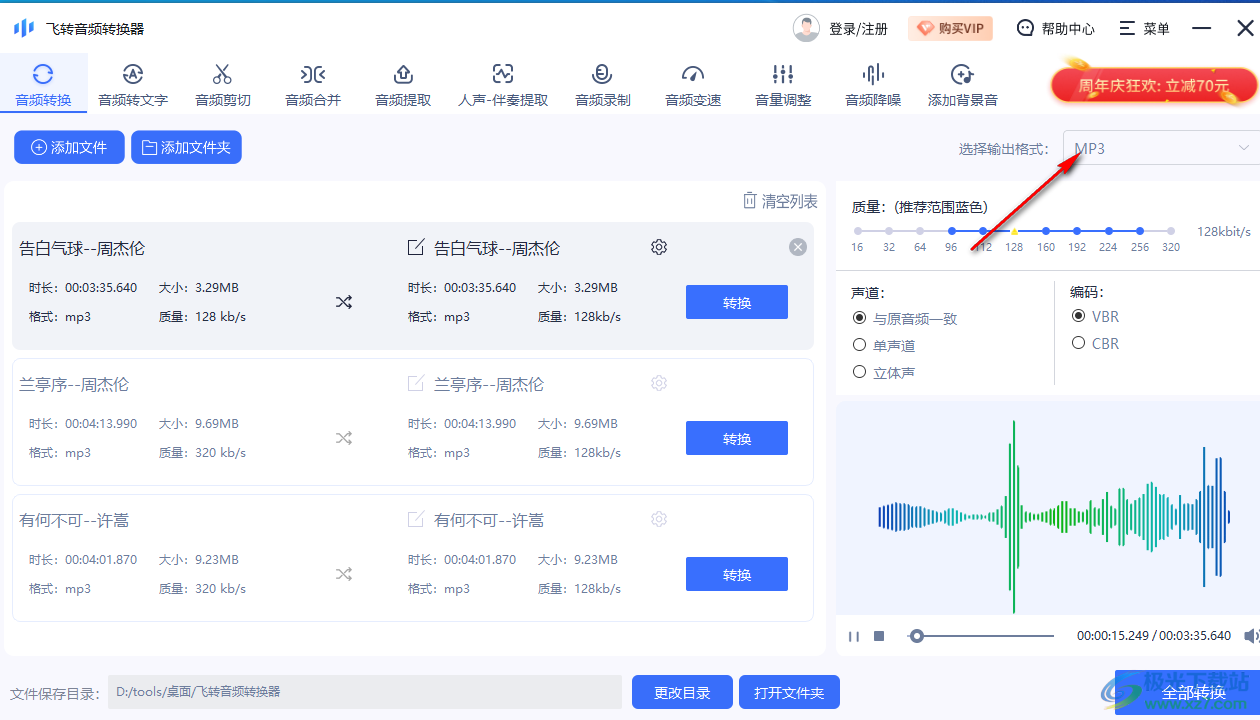
Task: Open the 音频剪切 (audio cut) tool
Action: click(222, 83)
